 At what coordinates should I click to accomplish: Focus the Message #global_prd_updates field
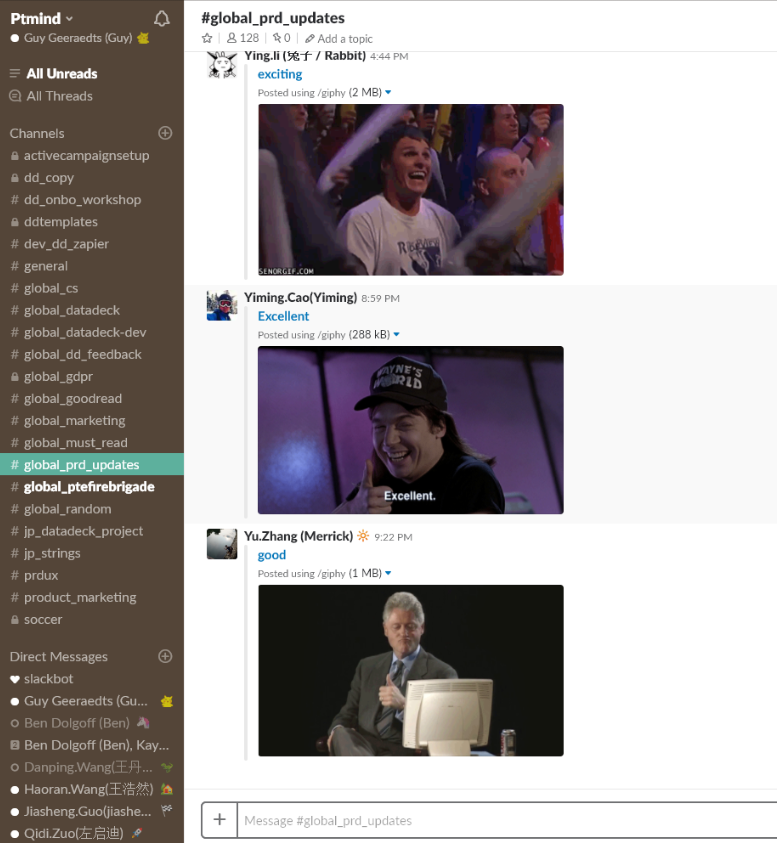pos(507,820)
